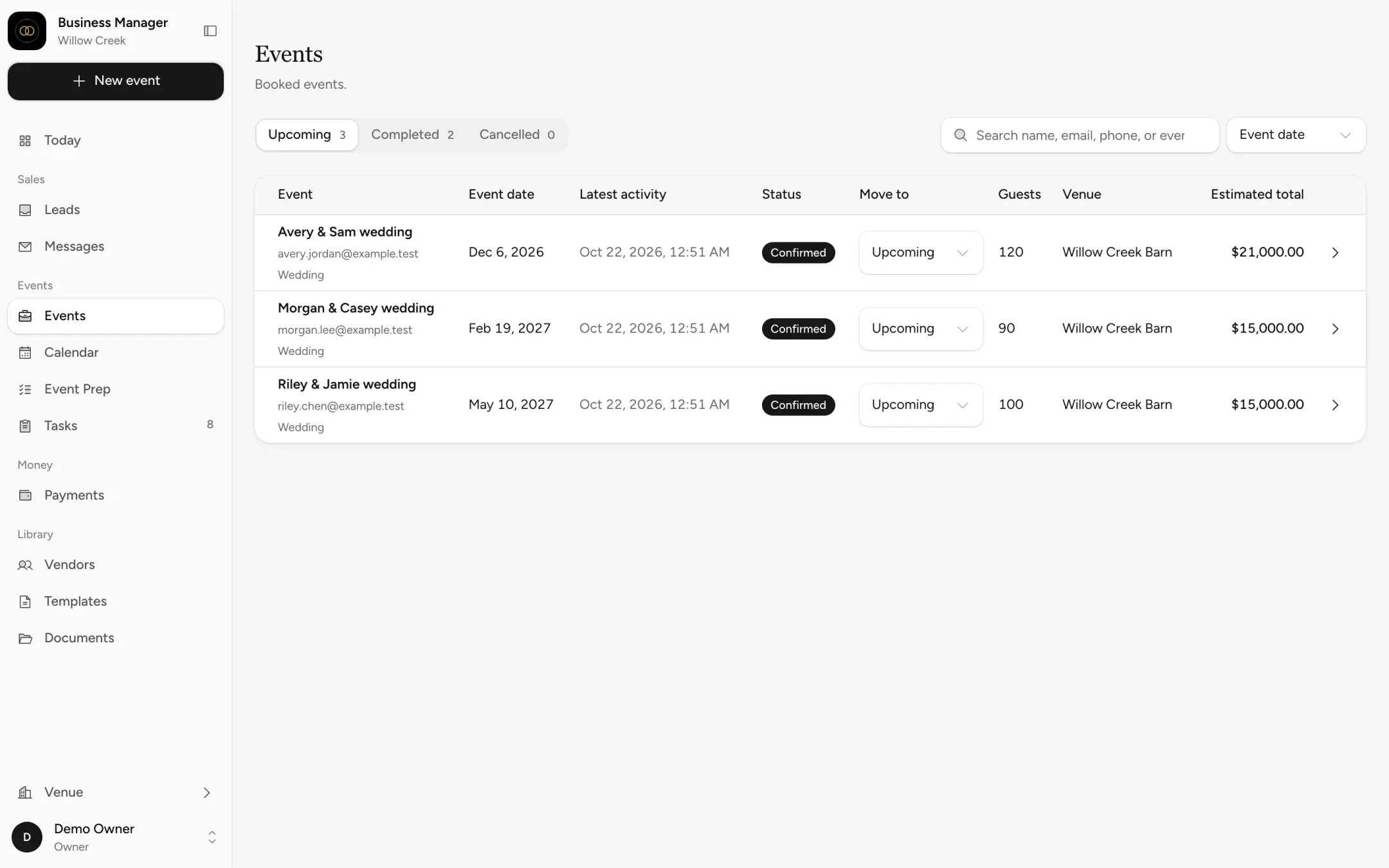This screenshot has width=1389, height=868.
Task: Click avery.jordan@example.test email
Action: [x=348, y=254]
